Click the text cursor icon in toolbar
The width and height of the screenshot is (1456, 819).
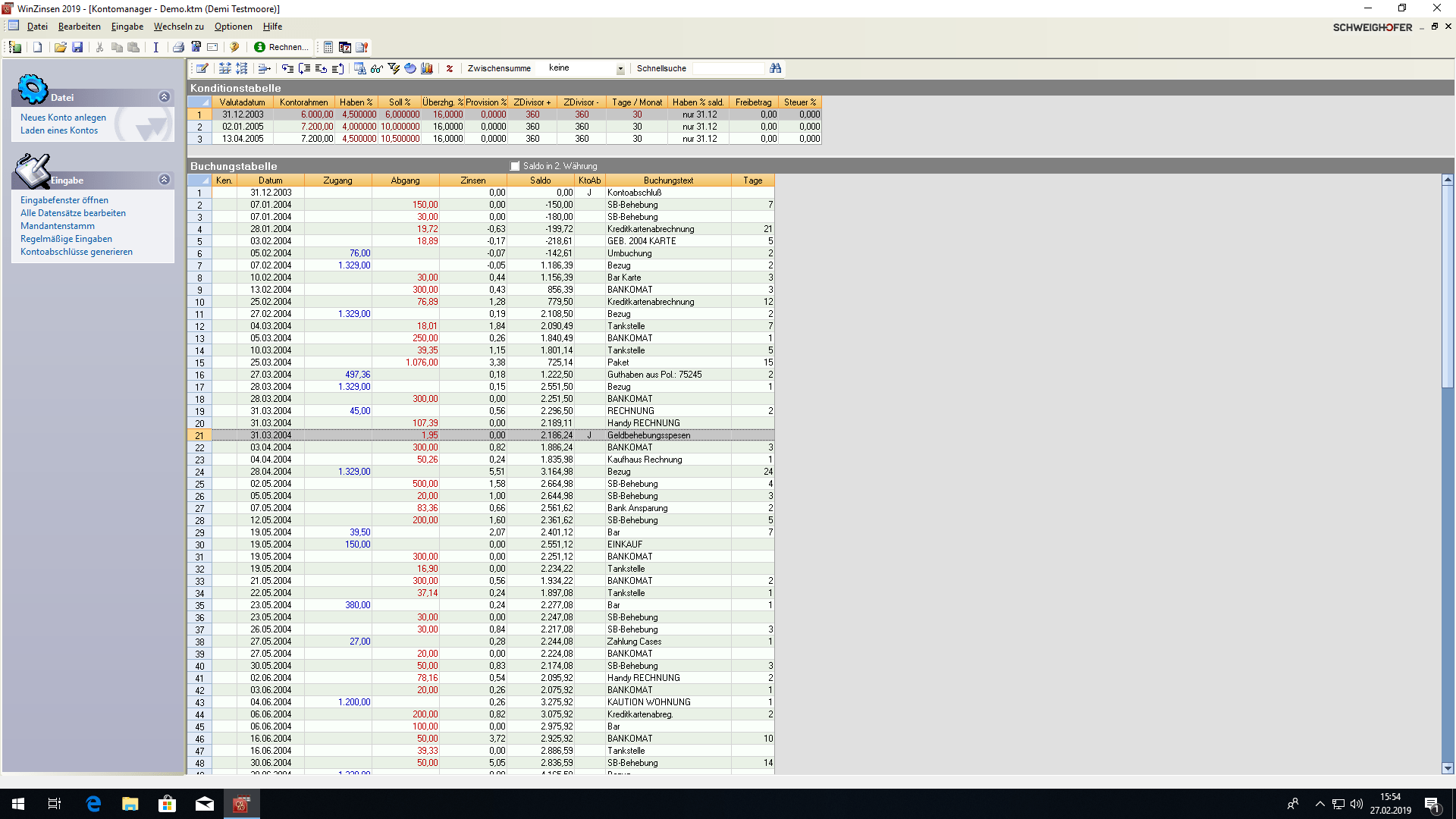click(x=155, y=47)
